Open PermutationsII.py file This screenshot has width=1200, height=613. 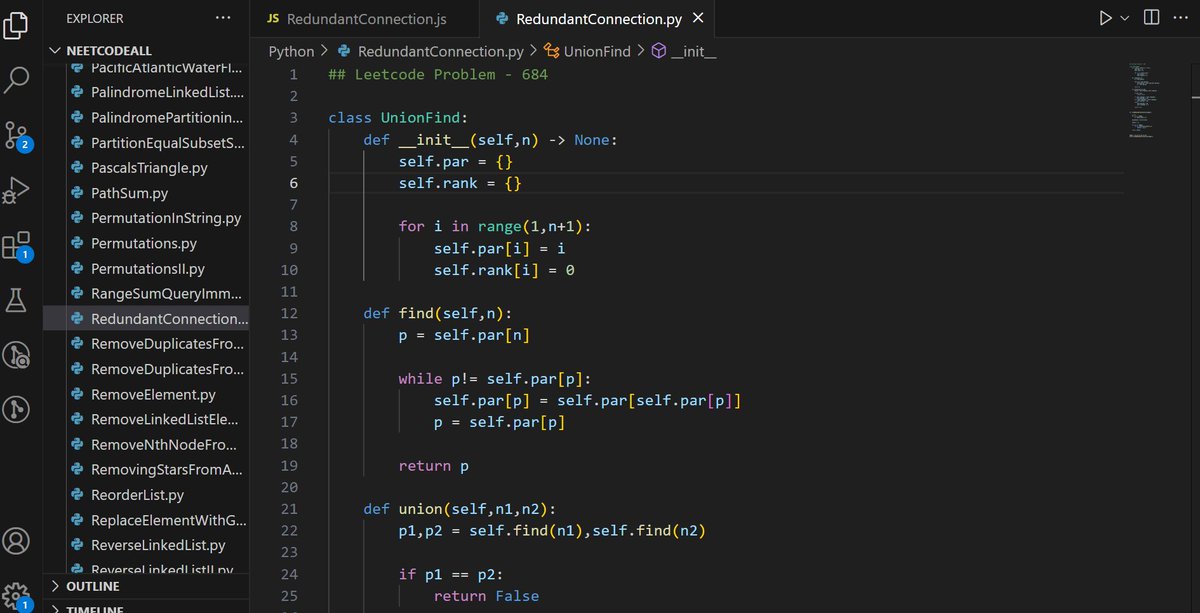tap(146, 269)
